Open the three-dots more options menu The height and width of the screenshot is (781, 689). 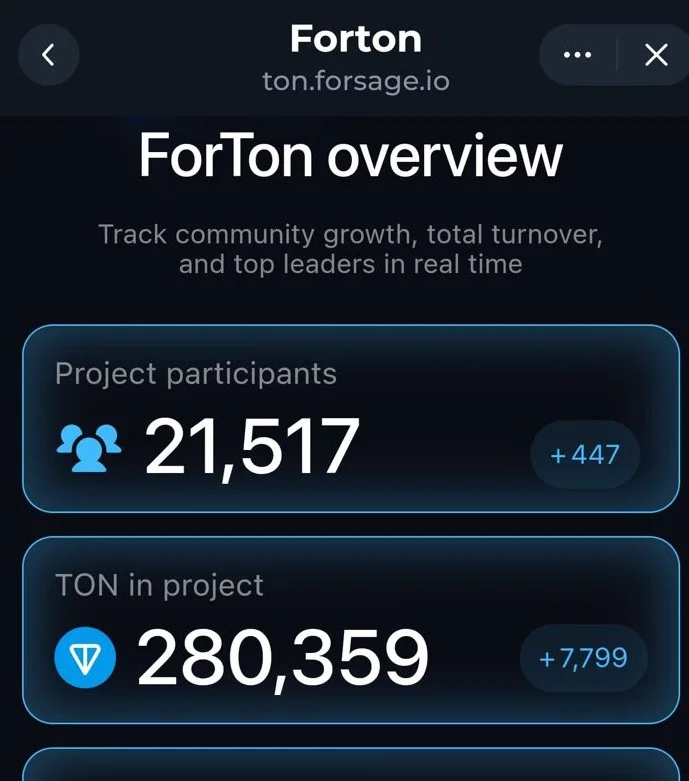click(577, 55)
